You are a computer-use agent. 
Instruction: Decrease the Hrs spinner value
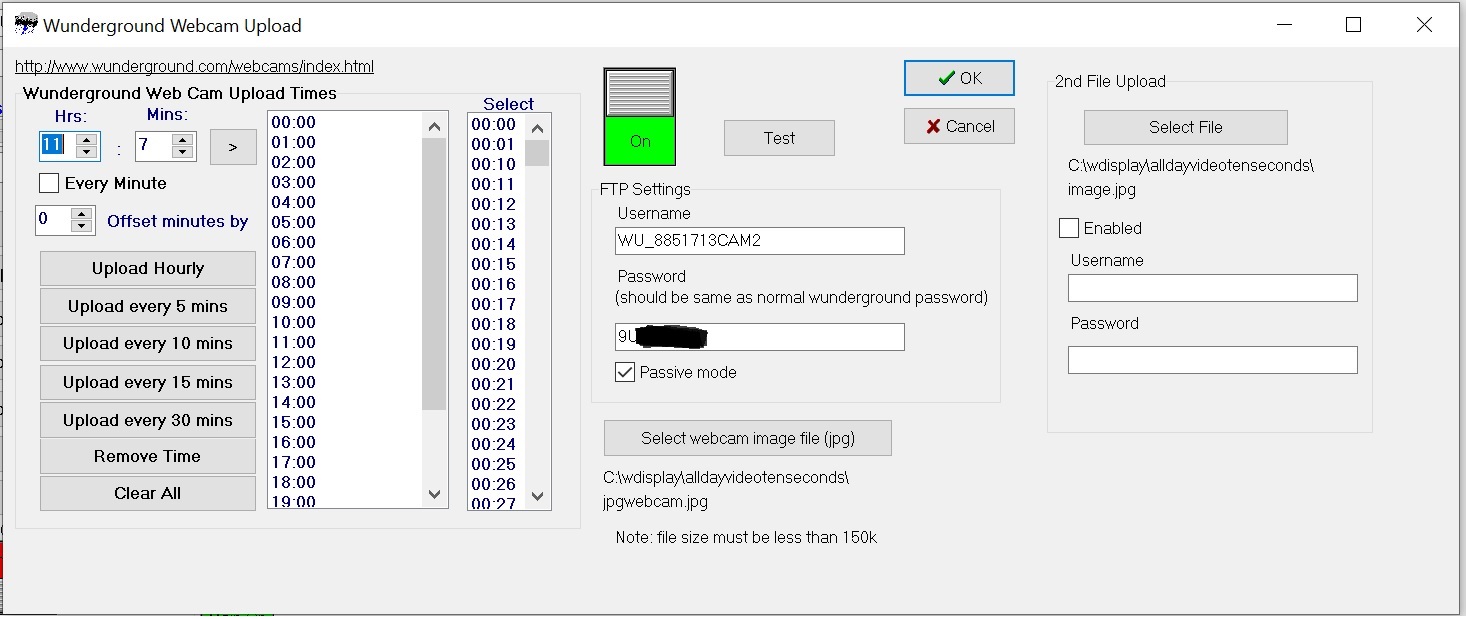[87, 152]
